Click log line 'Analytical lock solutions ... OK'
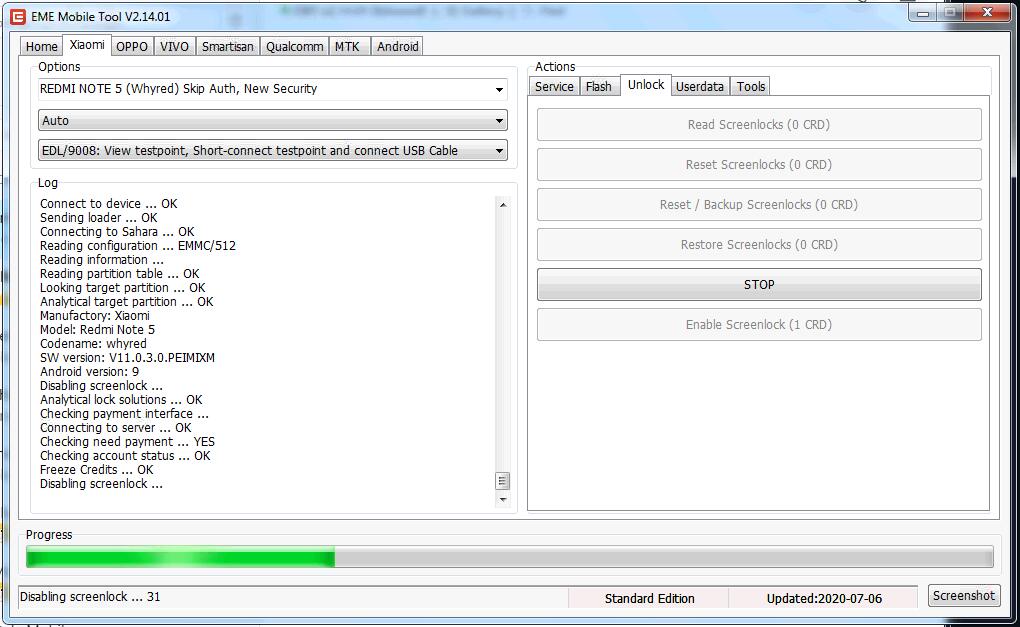1020x627 pixels. coord(121,400)
